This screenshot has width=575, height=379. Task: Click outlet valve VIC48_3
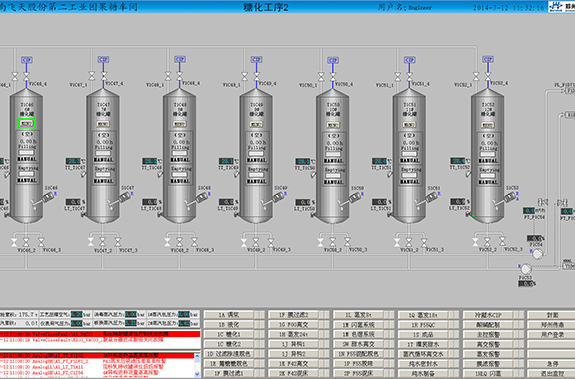coord(194,242)
